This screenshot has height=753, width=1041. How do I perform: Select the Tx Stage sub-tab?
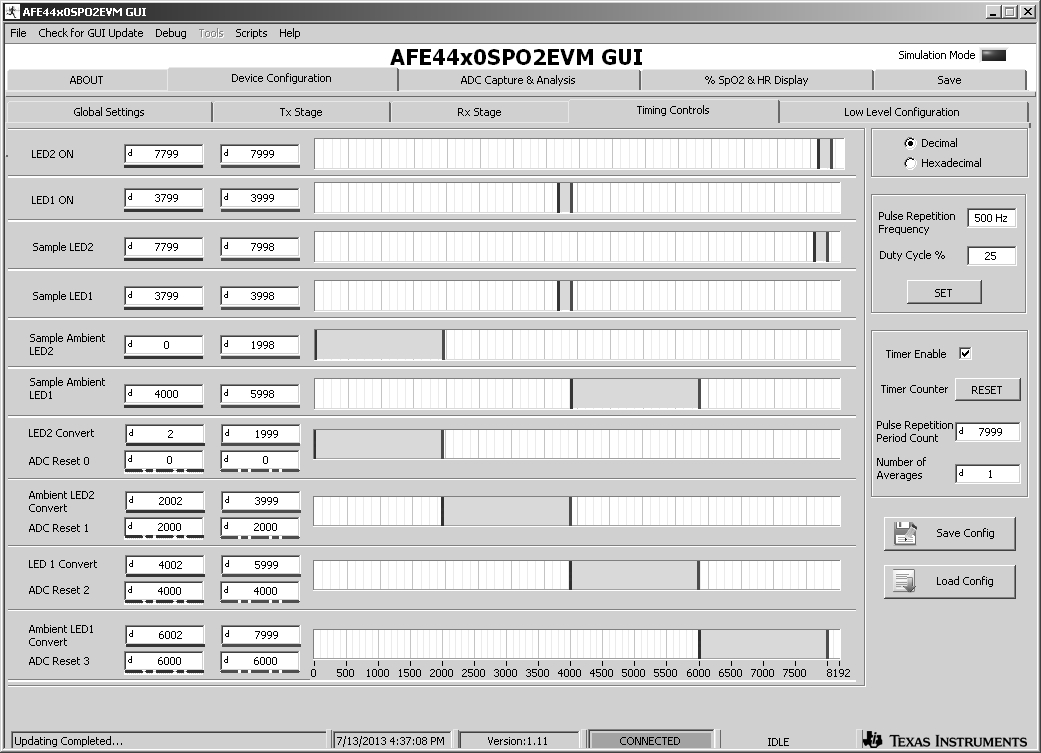click(x=301, y=112)
